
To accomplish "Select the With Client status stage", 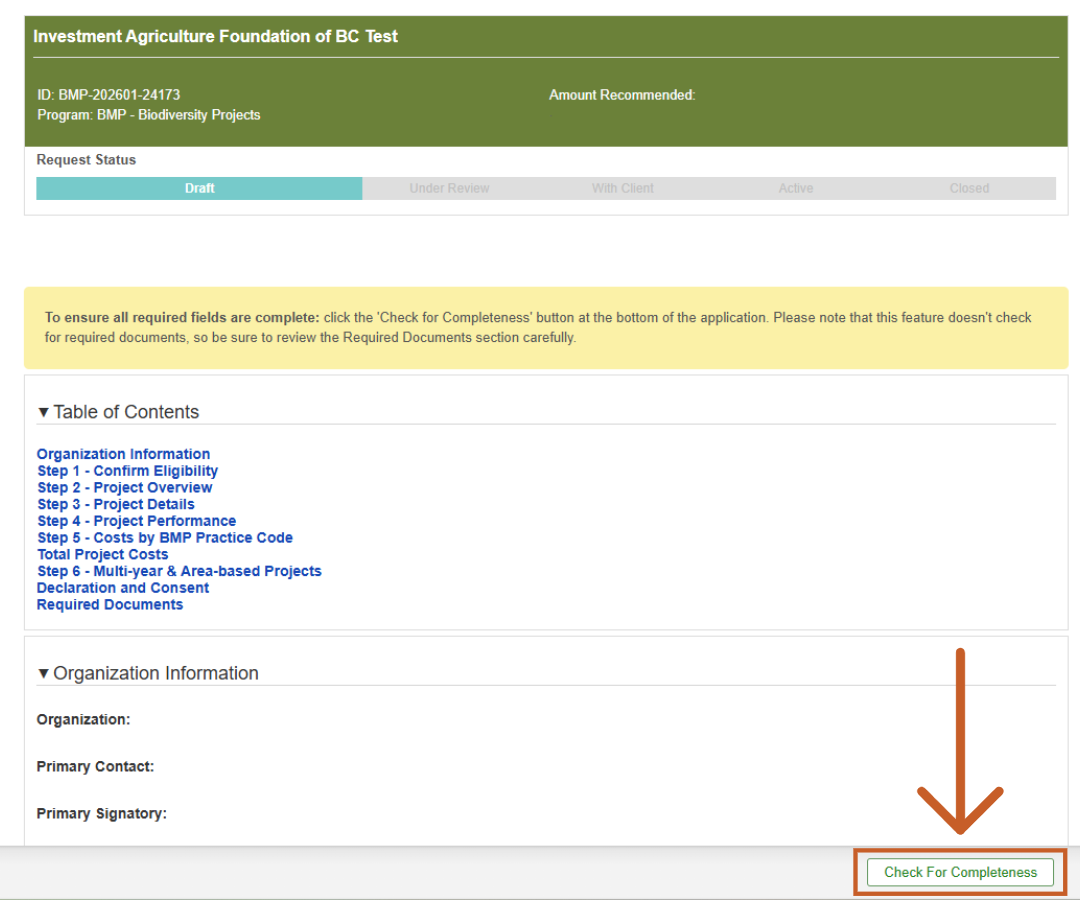I will pos(622,188).
